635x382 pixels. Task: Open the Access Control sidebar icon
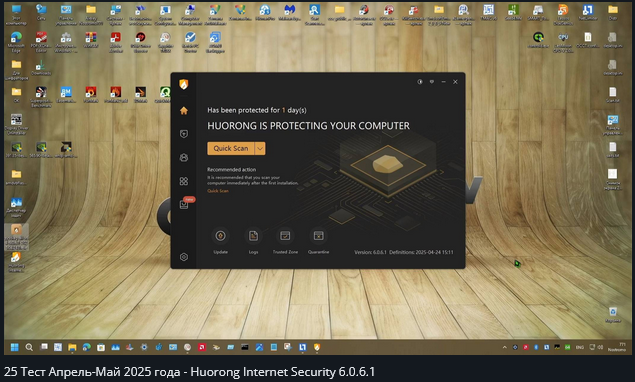pyautogui.click(x=184, y=158)
